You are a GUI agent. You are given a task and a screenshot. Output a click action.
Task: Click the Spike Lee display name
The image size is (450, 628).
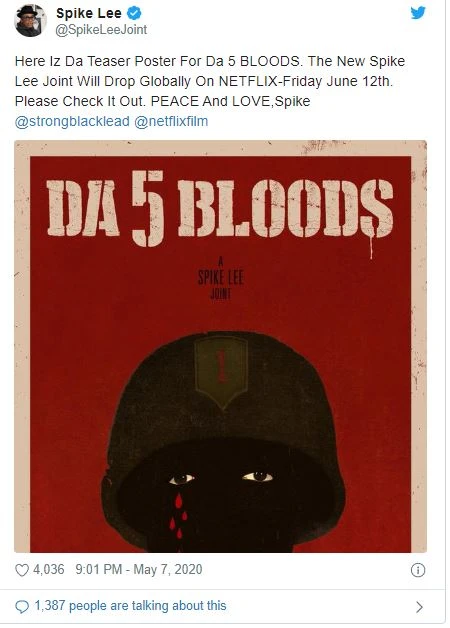(x=88, y=13)
